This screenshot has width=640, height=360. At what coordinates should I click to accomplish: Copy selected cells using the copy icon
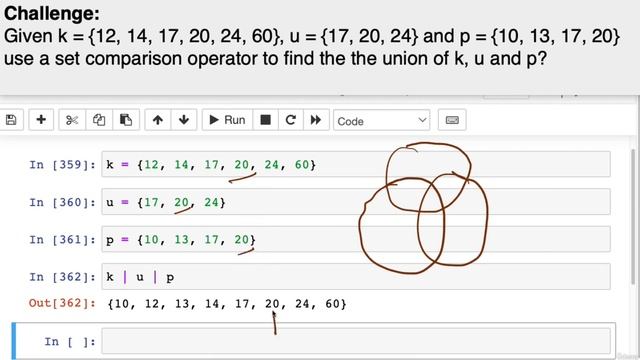click(x=99, y=120)
